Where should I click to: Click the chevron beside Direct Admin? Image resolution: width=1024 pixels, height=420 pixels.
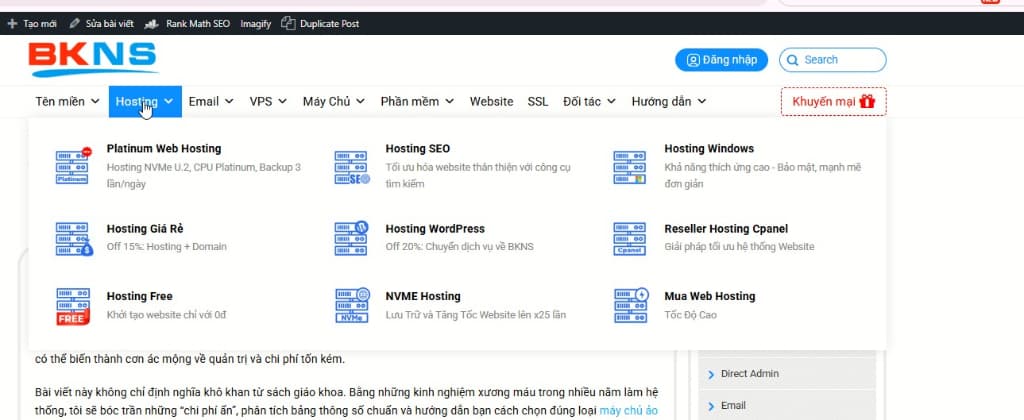point(711,374)
